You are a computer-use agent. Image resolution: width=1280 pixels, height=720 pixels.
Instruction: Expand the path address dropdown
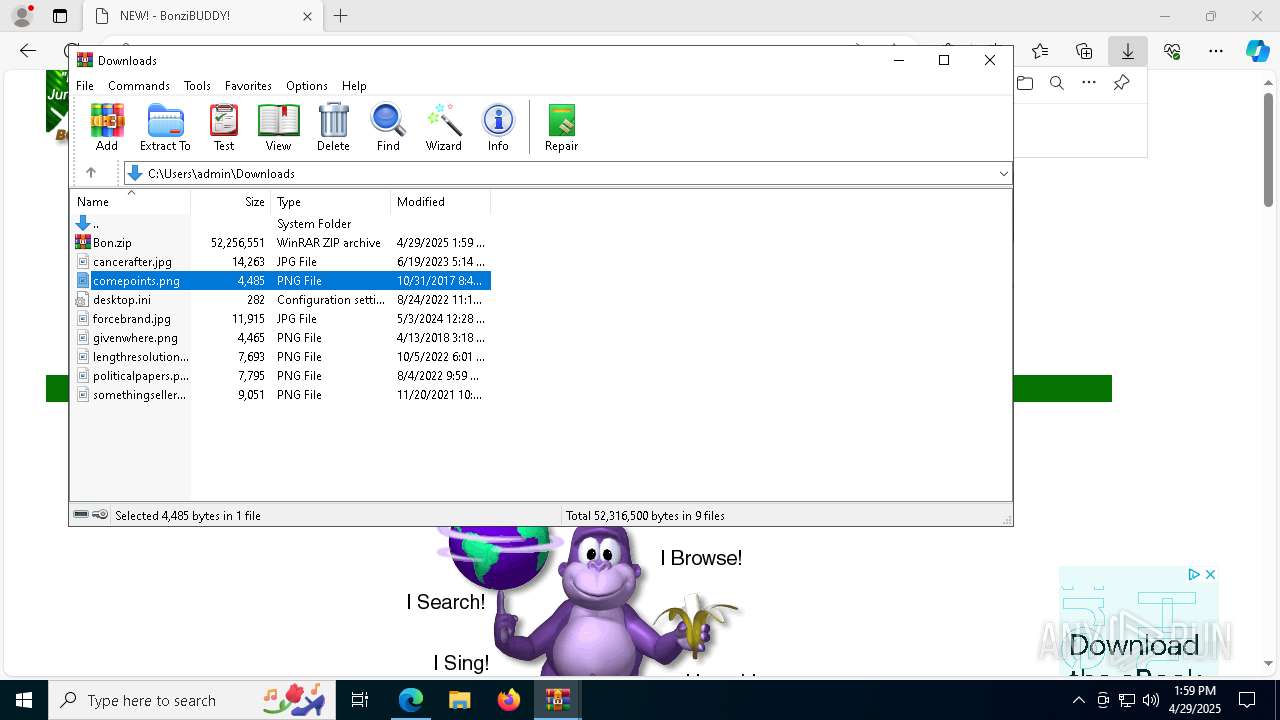[1003, 174]
